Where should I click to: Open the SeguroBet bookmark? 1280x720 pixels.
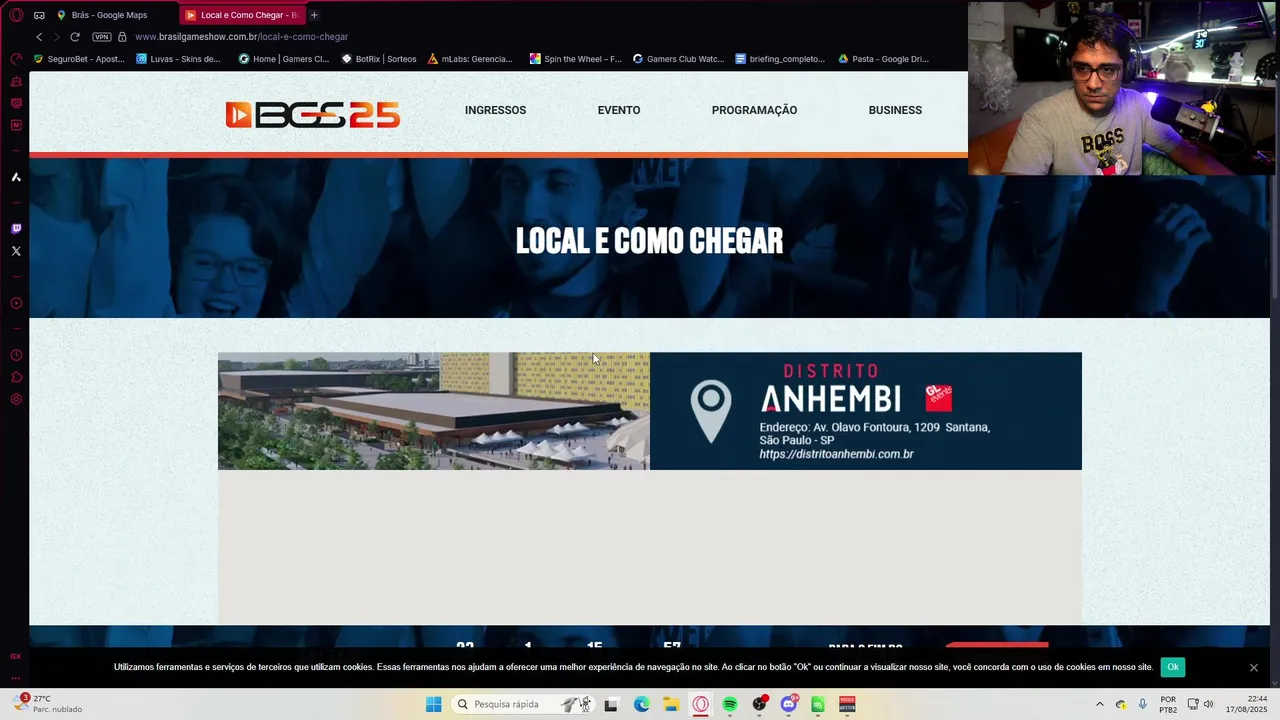pos(79,59)
